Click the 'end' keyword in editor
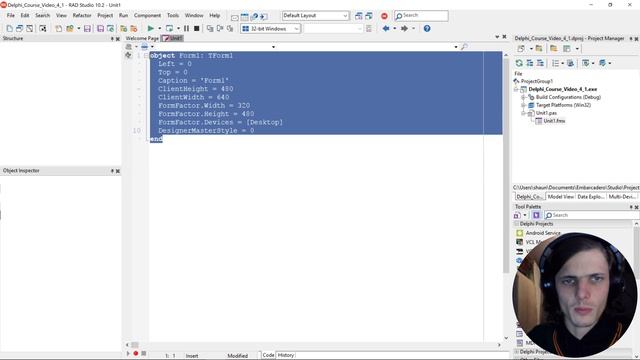 click(156, 139)
